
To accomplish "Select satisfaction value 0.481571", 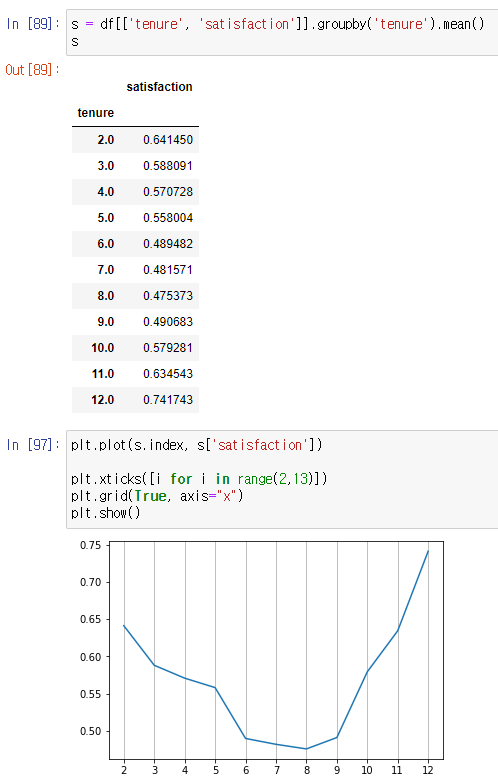I will [168, 269].
